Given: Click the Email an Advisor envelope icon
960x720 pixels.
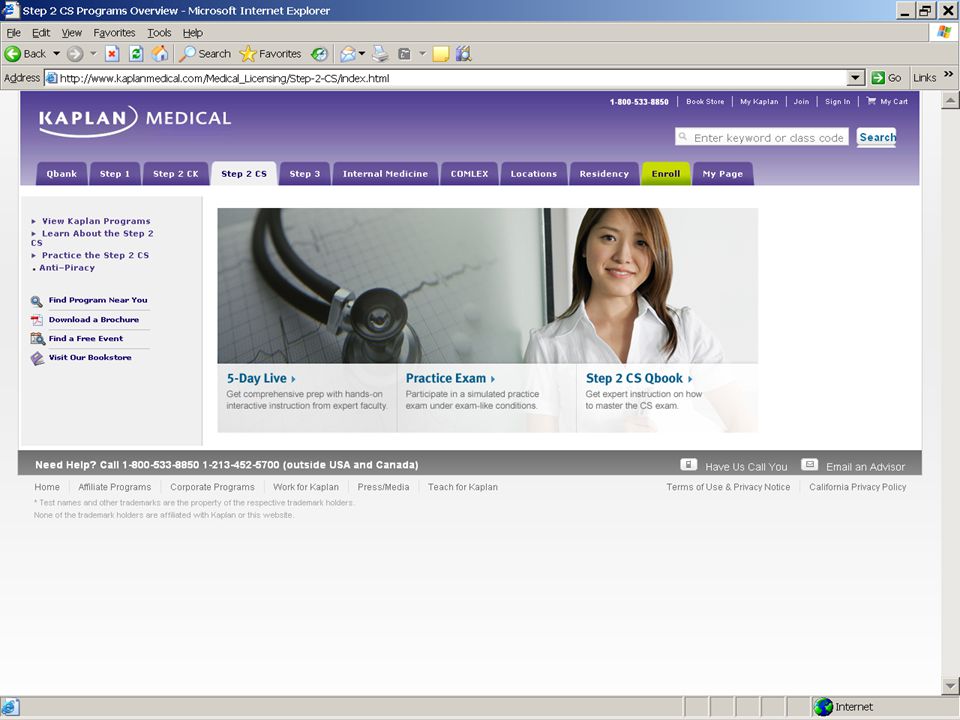Looking at the screenshot, I should point(809,465).
